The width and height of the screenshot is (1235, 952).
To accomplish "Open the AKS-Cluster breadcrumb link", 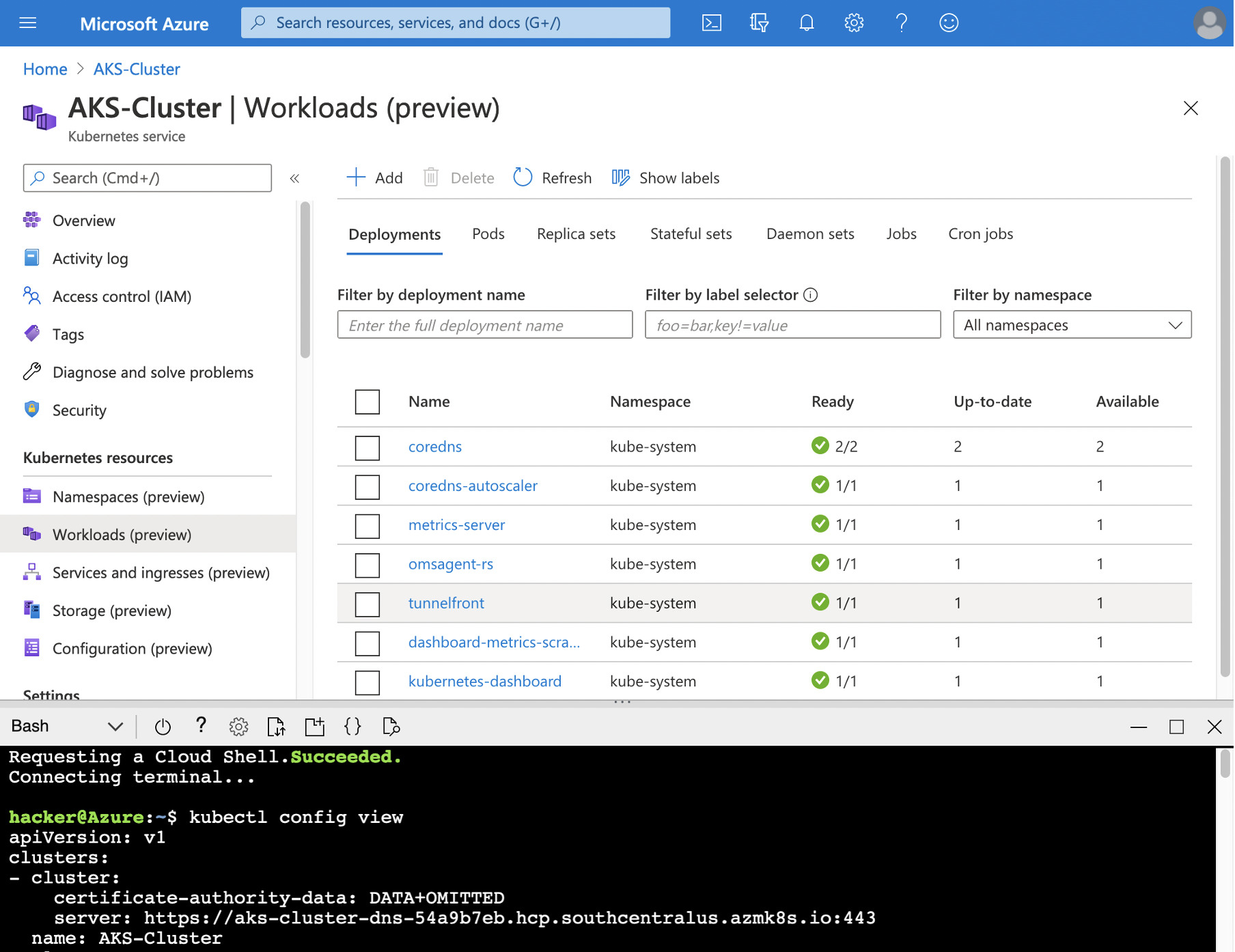I will coord(137,69).
